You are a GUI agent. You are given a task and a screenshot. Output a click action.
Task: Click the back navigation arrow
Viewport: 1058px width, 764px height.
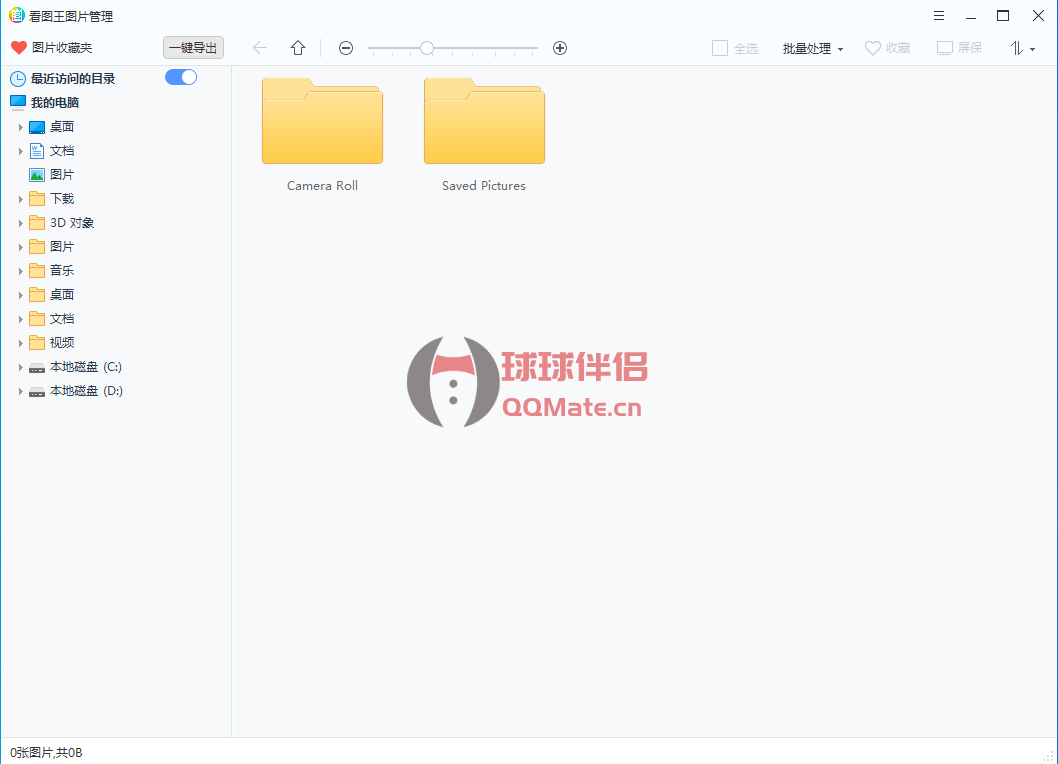[260, 48]
